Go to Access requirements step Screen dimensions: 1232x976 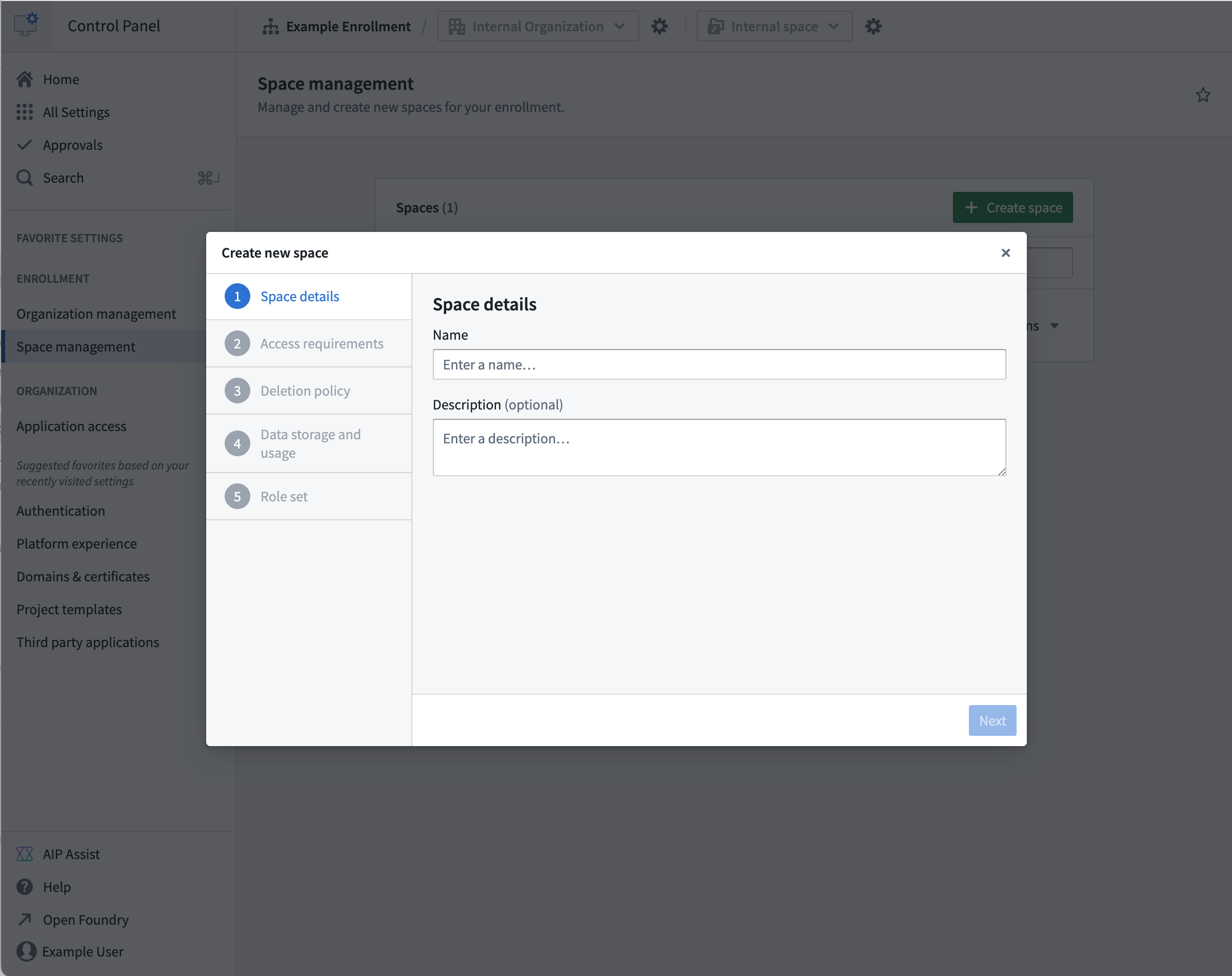point(322,343)
